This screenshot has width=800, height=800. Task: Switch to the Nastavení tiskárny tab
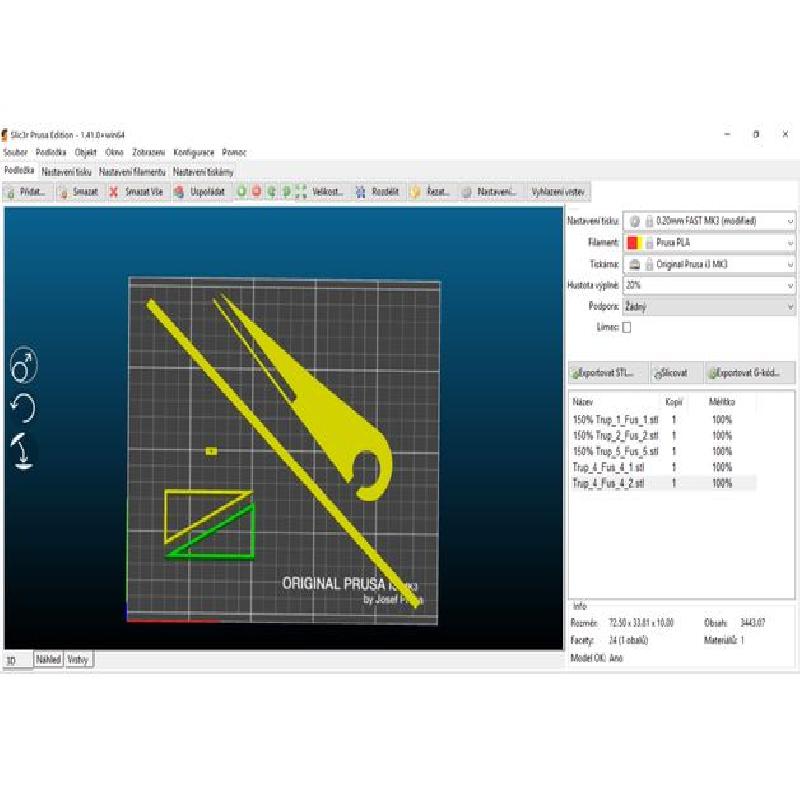(x=203, y=172)
